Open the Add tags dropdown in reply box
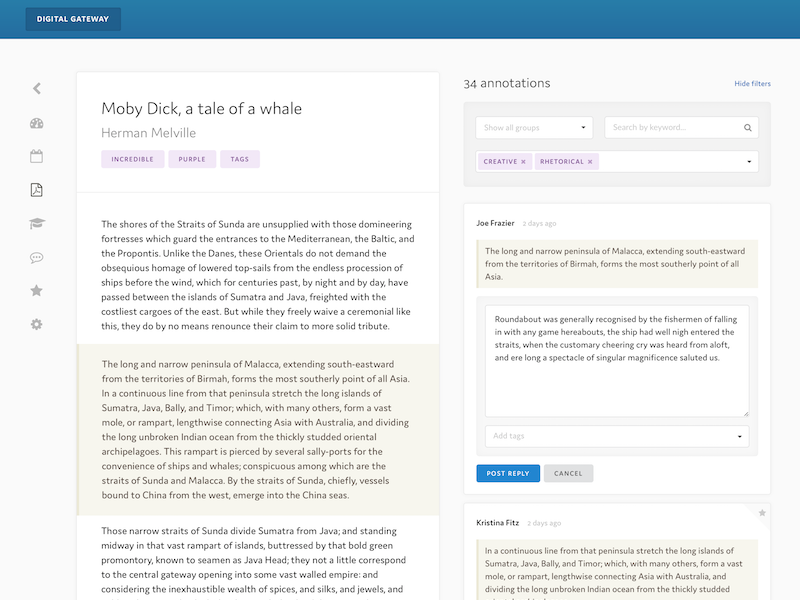Screen dimensions: 800x600 click(740, 437)
